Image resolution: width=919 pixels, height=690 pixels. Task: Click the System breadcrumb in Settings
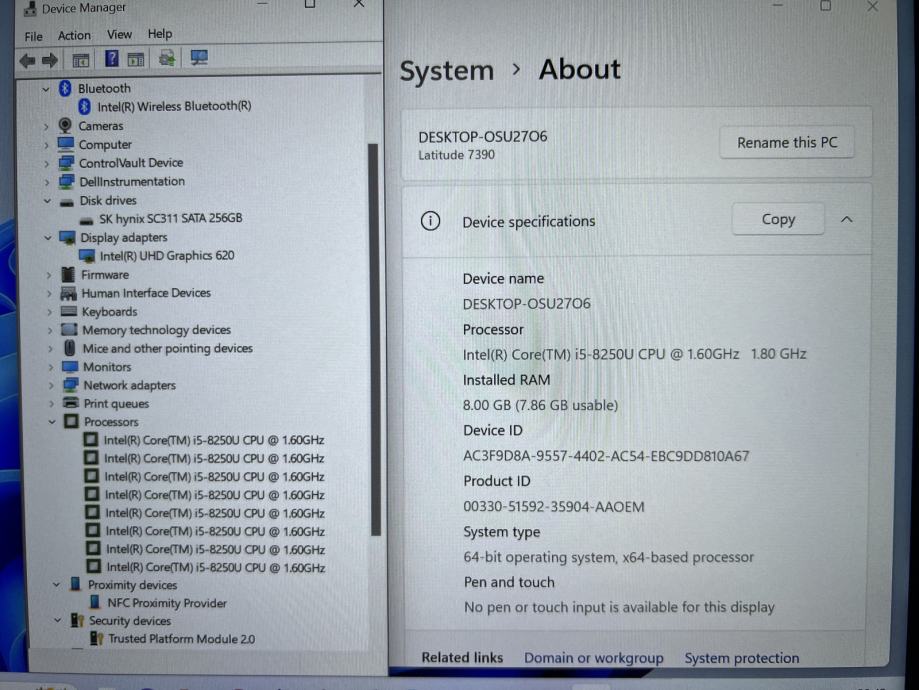447,71
